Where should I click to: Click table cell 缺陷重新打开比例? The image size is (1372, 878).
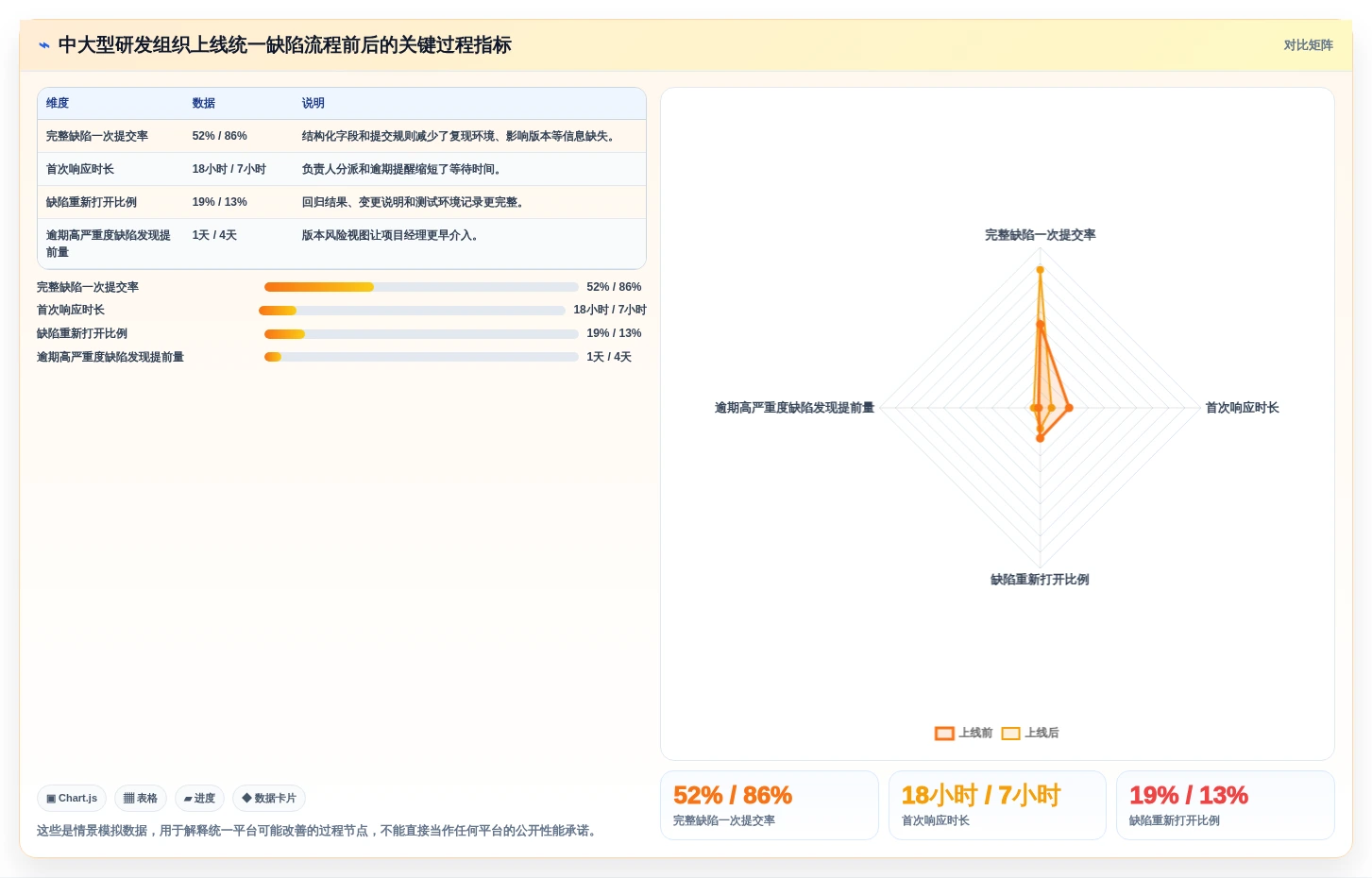pos(92,203)
